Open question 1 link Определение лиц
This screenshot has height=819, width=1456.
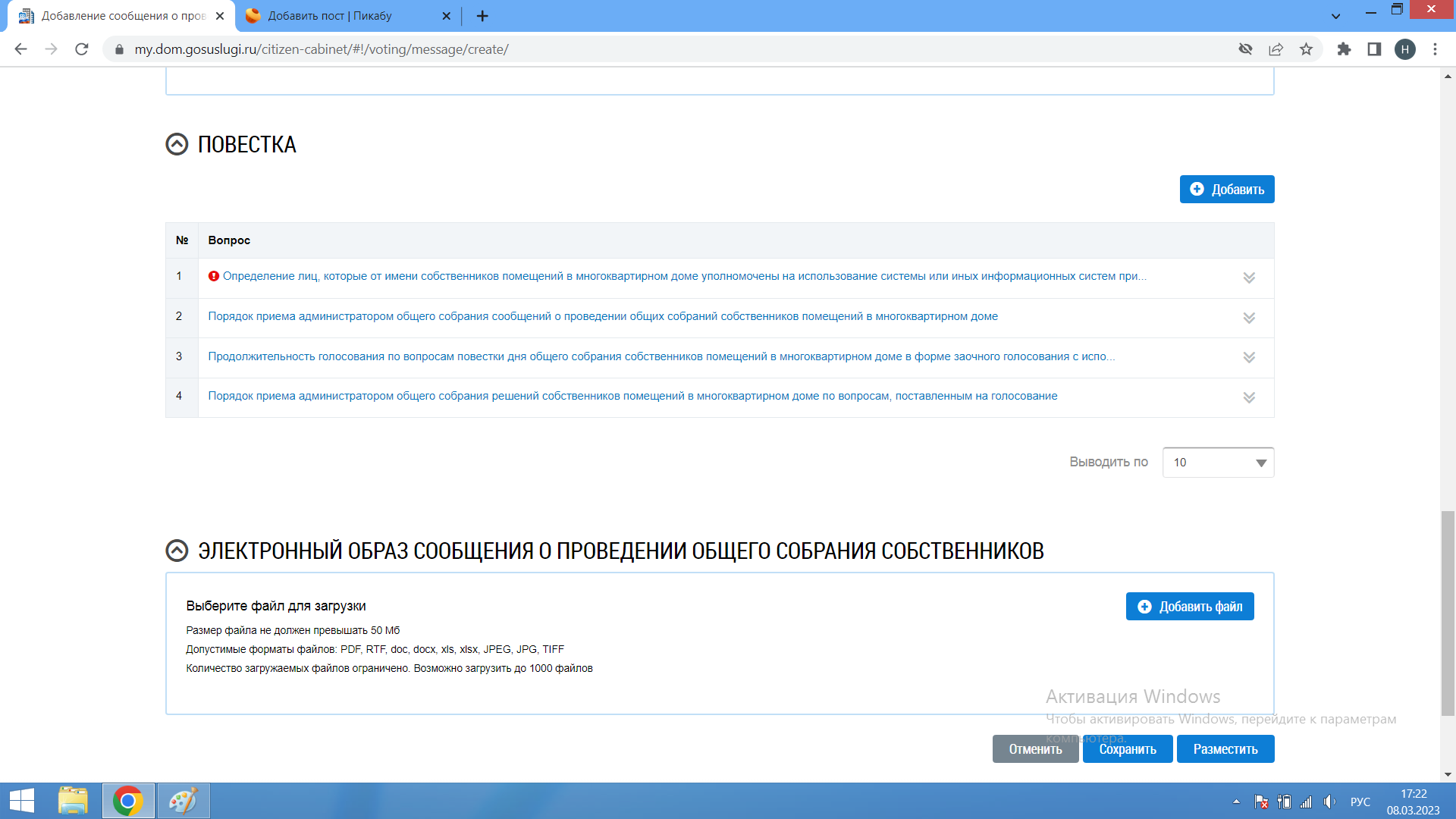(x=685, y=276)
